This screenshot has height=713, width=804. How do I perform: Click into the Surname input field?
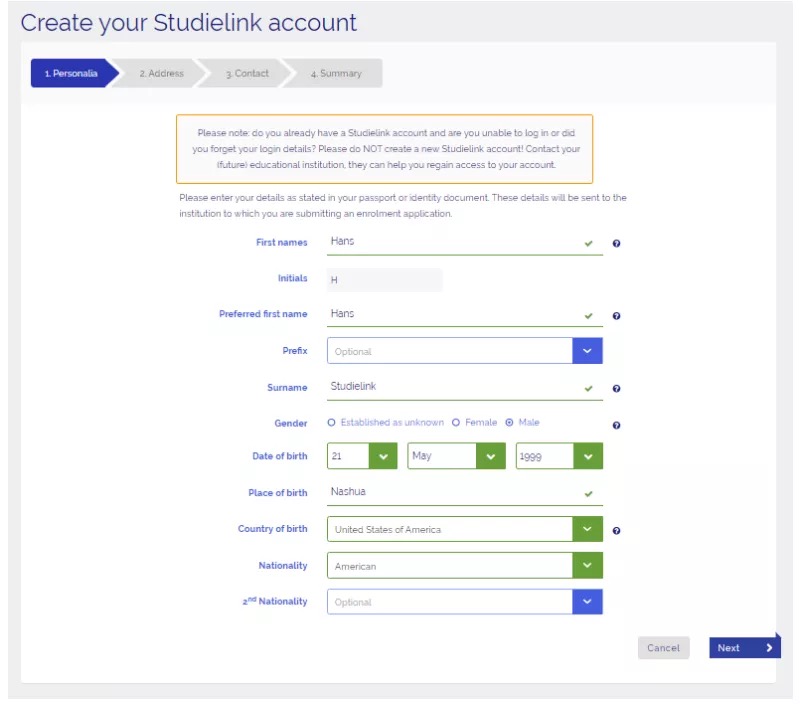point(465,388)
